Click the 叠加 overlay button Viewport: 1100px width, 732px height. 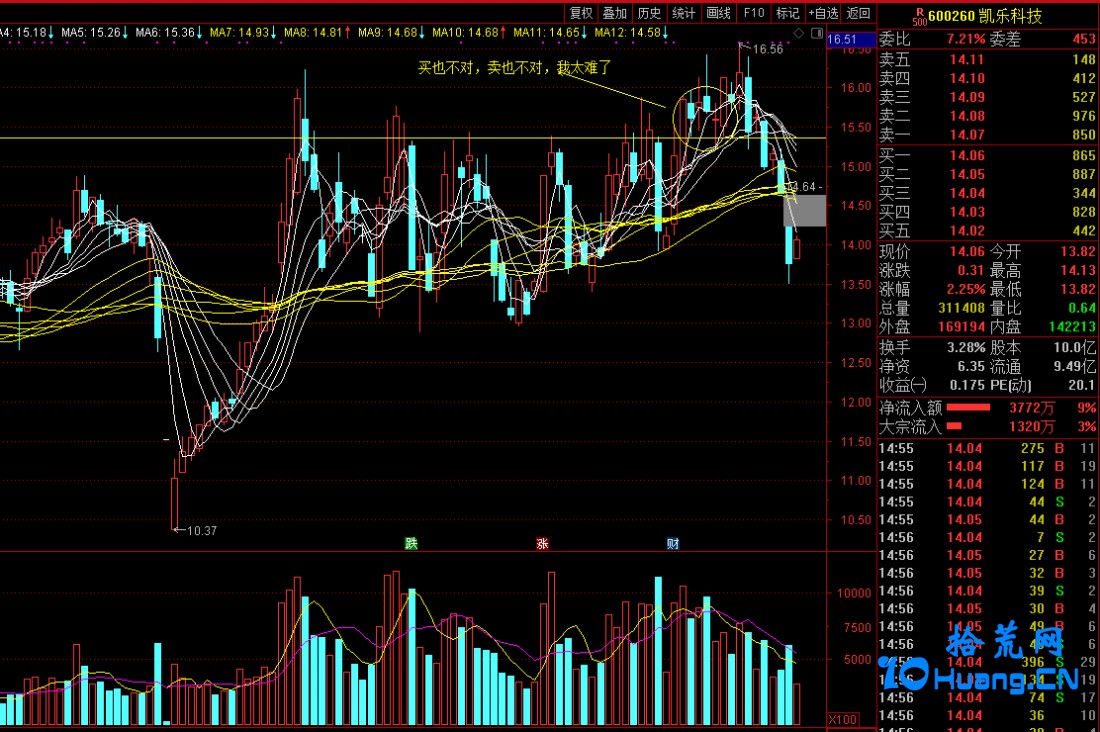coord(615,13)
